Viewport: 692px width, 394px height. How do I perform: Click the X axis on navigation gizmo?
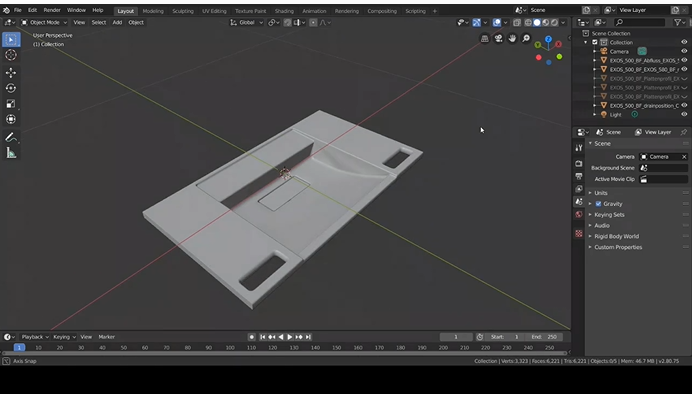pos(559,44)
